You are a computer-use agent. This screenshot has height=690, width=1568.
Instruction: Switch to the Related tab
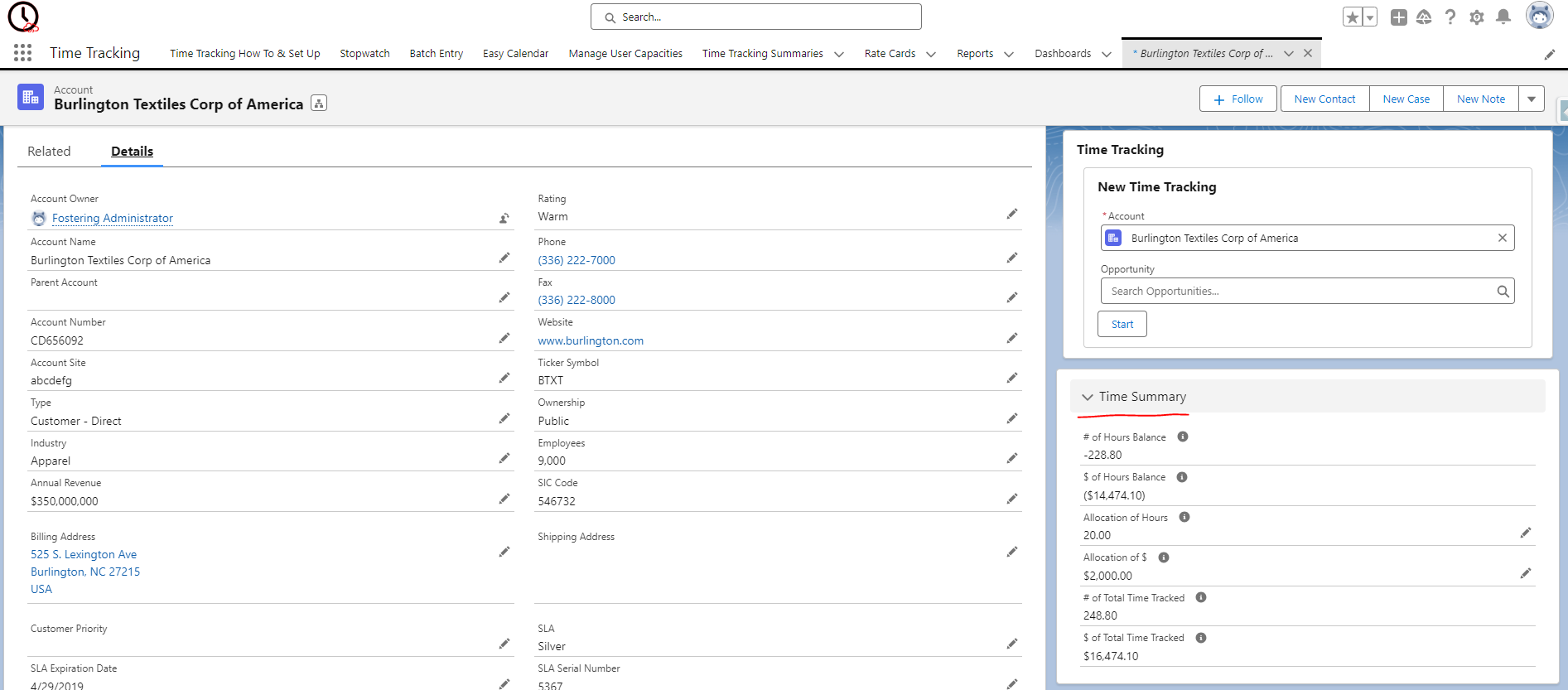click(x=49, y=151)
